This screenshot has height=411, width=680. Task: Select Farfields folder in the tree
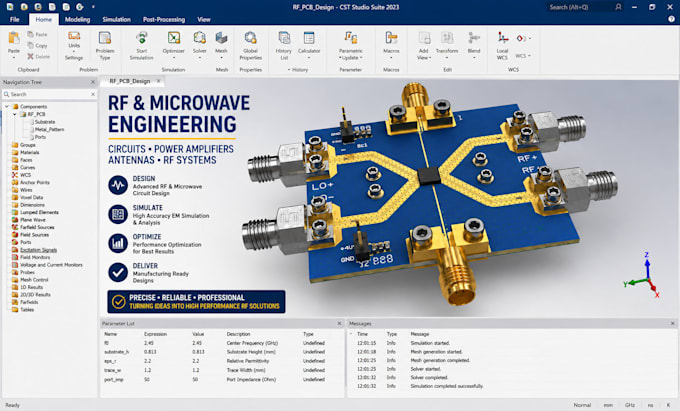[x=29, y=302]
